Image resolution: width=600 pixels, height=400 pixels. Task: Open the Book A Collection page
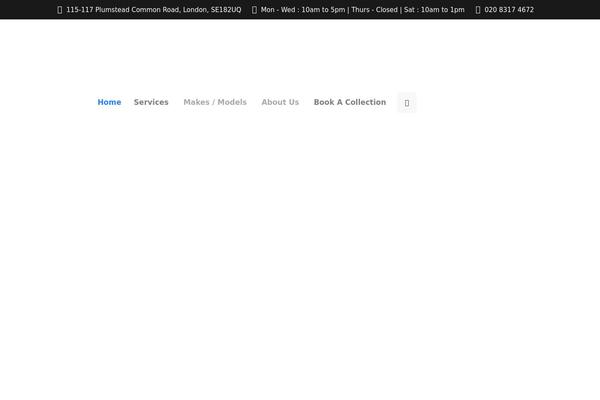350,102
